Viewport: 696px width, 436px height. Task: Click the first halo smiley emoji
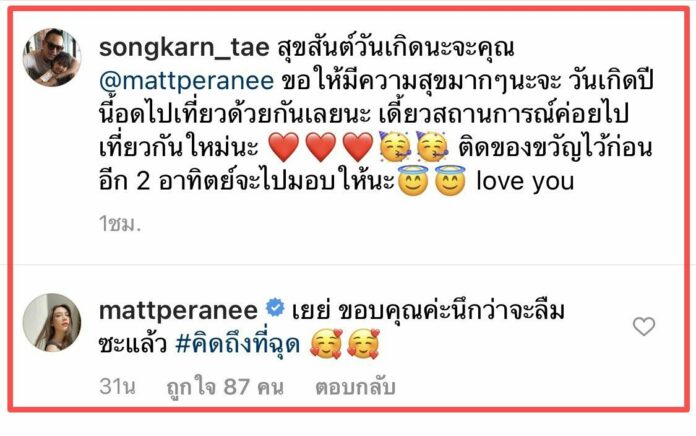coord(413,181)
